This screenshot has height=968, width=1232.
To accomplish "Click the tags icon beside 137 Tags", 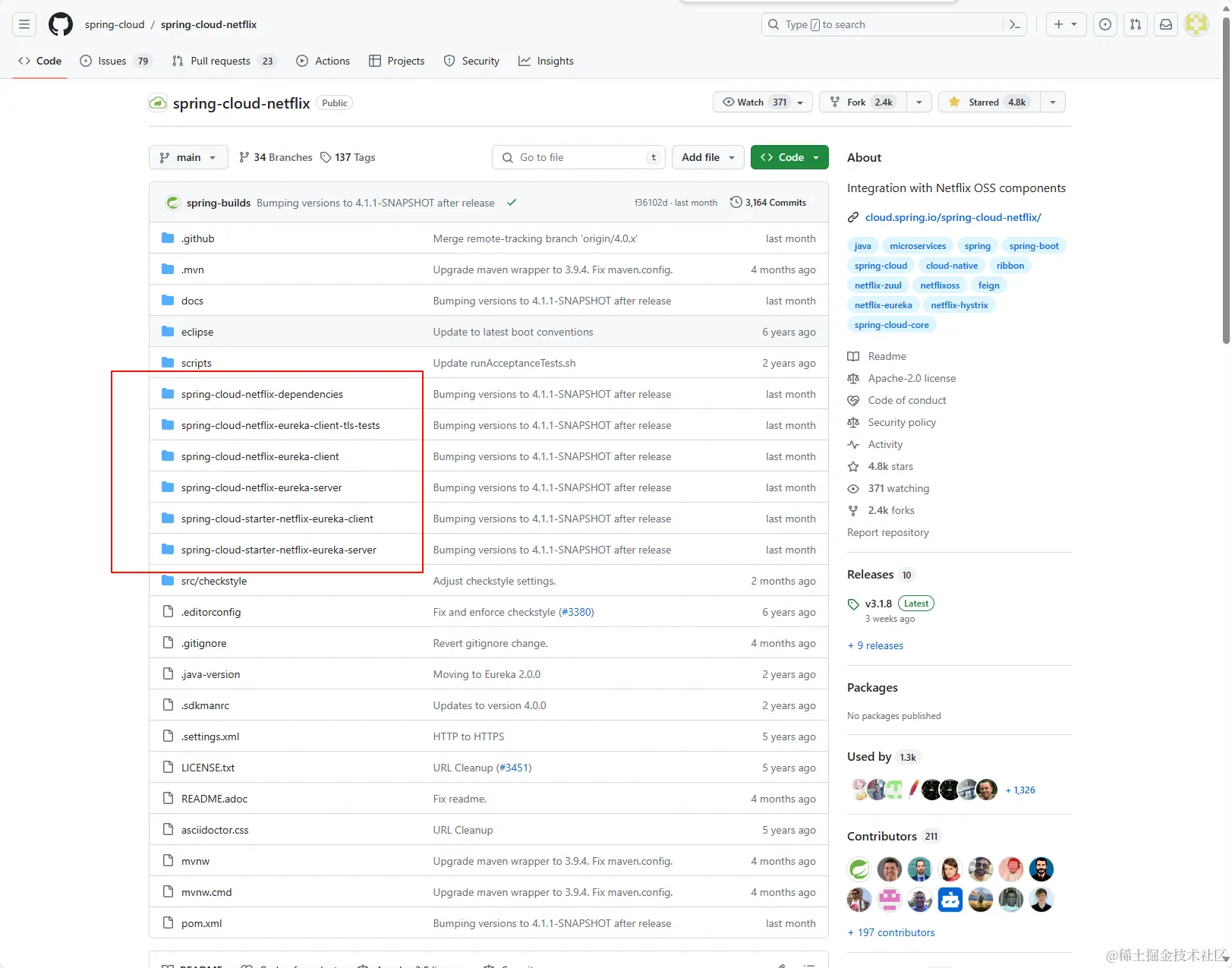I will [x=326, y=157].
